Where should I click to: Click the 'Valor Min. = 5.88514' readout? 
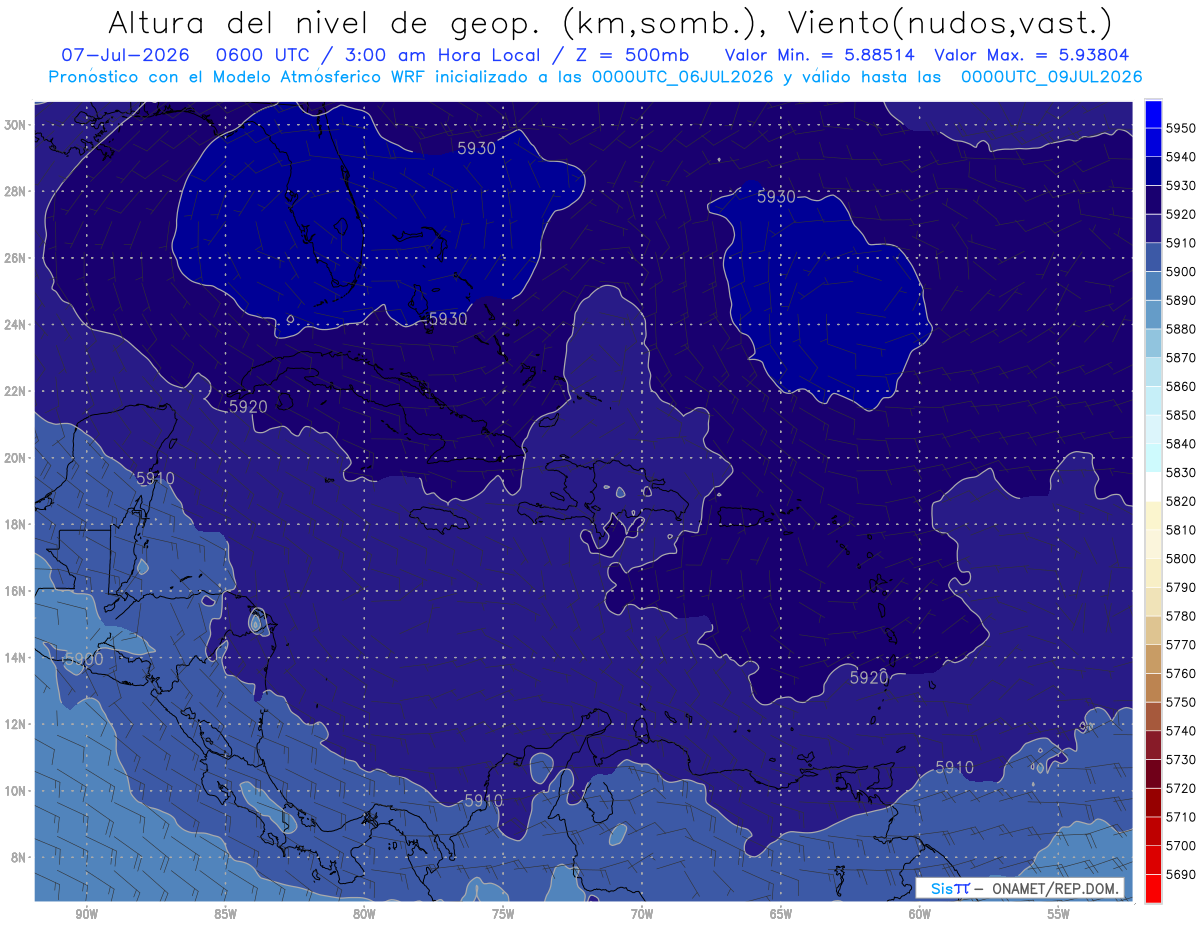tap(820, 55)
